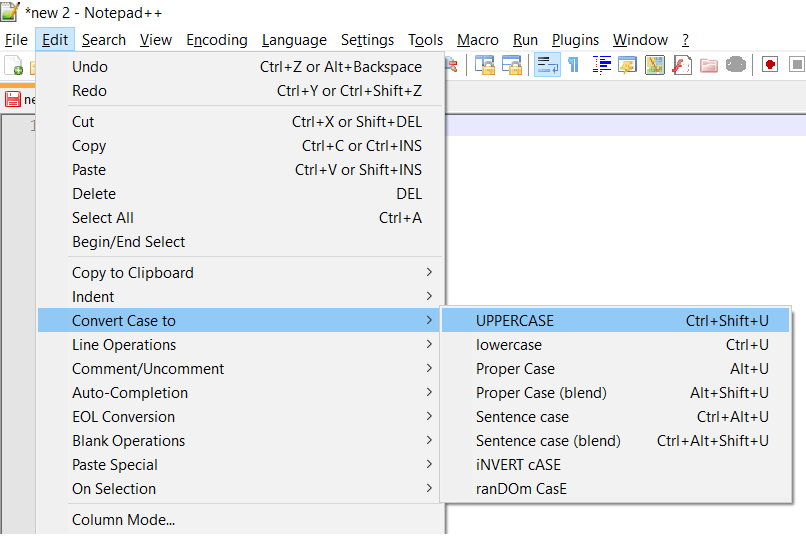
Task: Click the Synchronize Horizontal Scrolling icon
Action: (x=511, y=65)
